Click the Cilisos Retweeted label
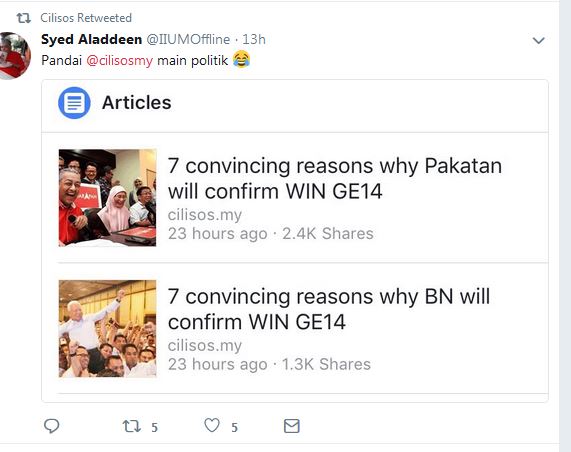The image size is (571, 452). coord(86,18)
